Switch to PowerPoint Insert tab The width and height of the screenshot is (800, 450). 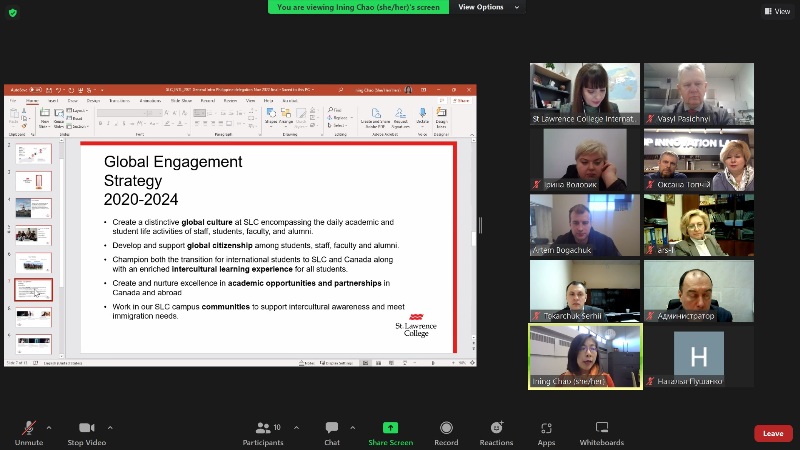click(x=53, y=101)
